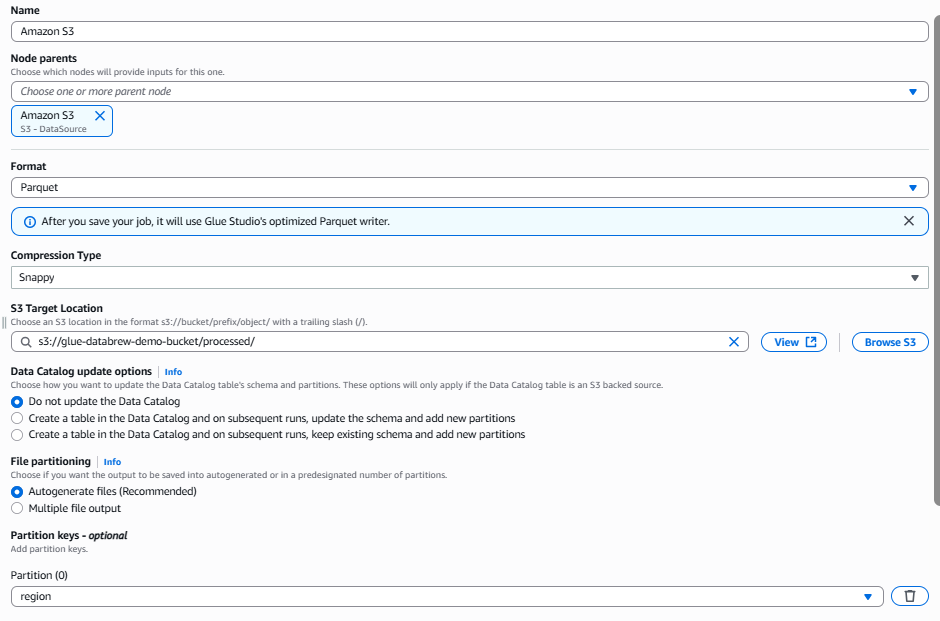Image resolution: width=940 pixels, height=621 pixels.
Task: Open the Compression Type dropdown showing Snappy
Action: click(469, 277)
